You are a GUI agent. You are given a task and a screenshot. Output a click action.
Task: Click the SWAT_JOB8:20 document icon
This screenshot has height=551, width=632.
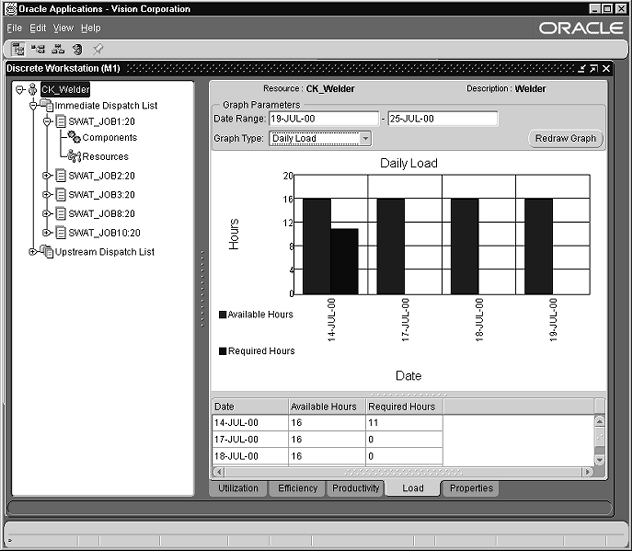(60, 214)
